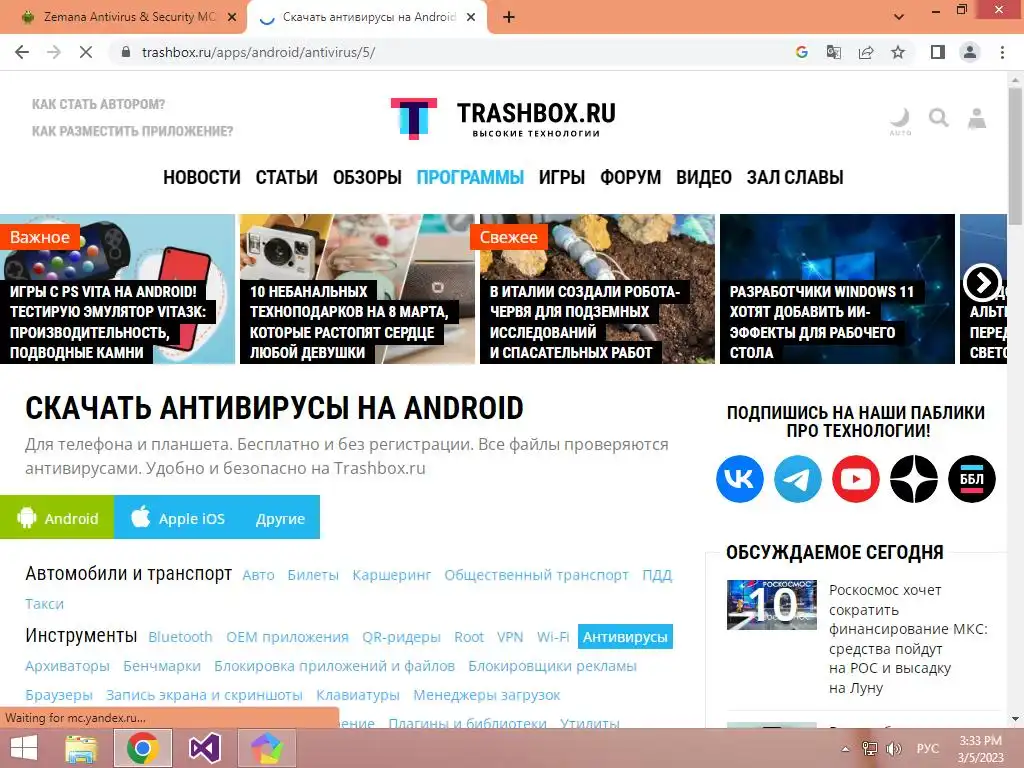Open the Программы menu item
Screen dimensions: 1024x768
coord(470,177)
